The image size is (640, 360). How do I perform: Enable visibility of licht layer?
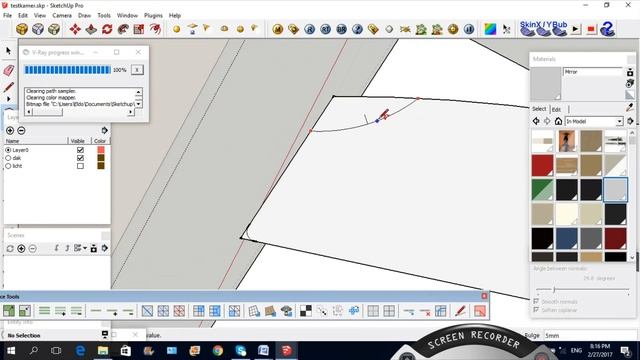point(80,166)
